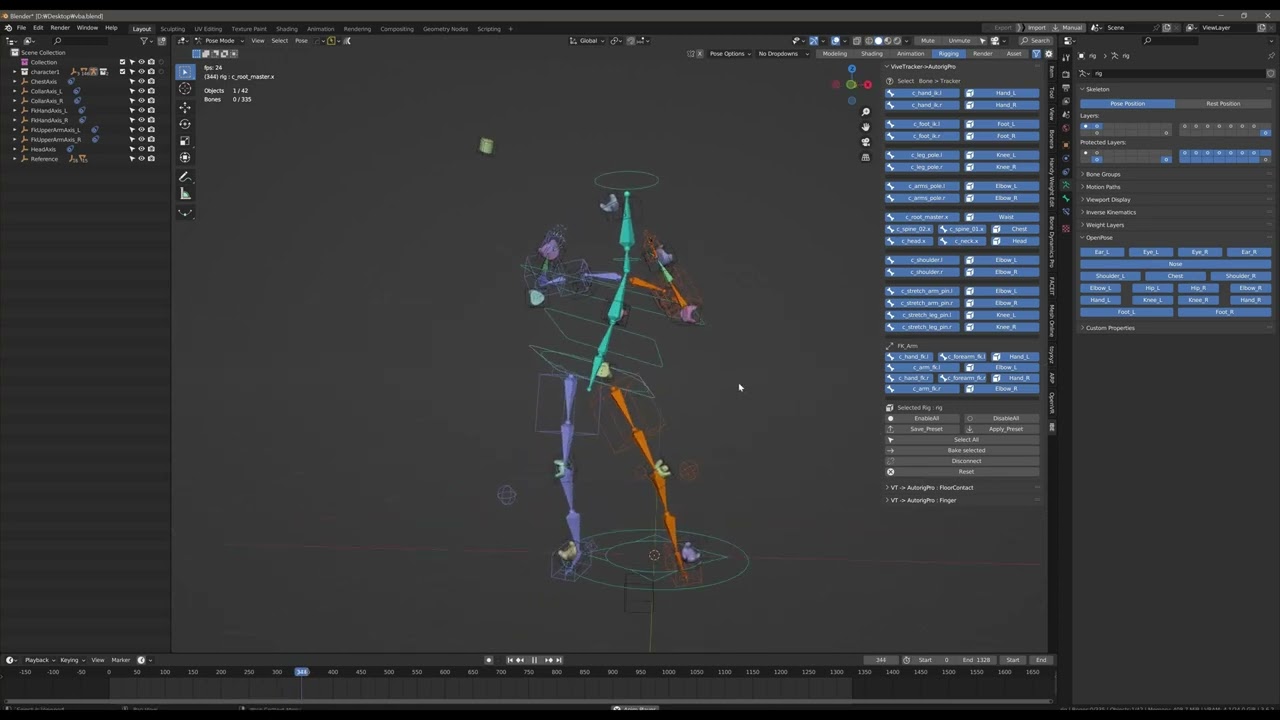The width and height of the screenshot is (1280, 720).
Task: Hide ChestAxis in viewport with eye icon
Action: pos(141,82)
